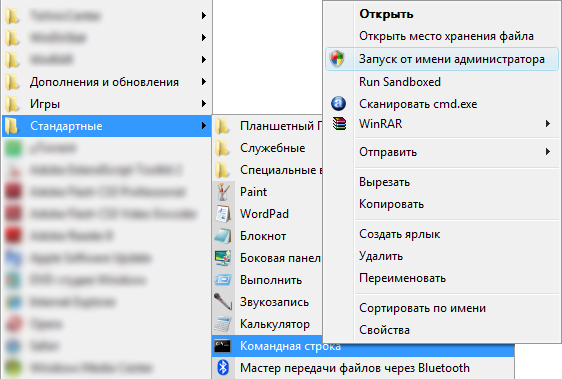Choose Создать ярлык
The width and height of the screenshot is (562, 379).
click(x=400, y=234)
